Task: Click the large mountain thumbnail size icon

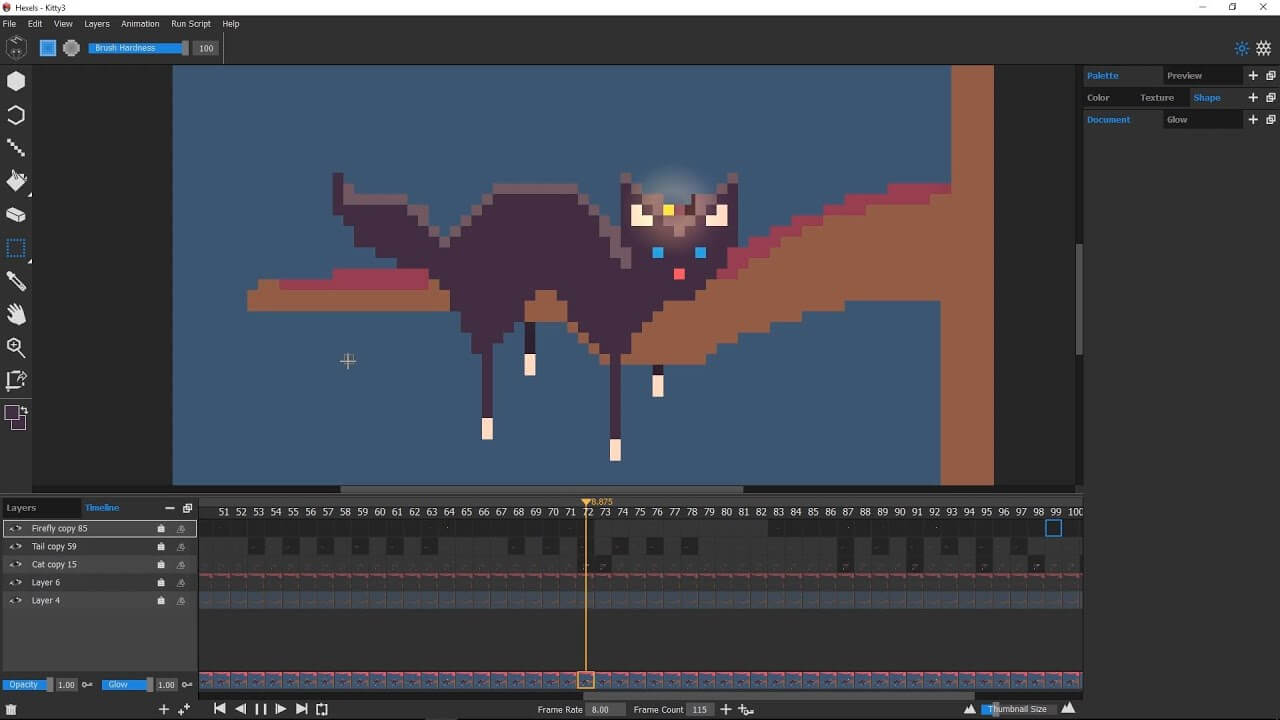Action: coord(1068,708)
